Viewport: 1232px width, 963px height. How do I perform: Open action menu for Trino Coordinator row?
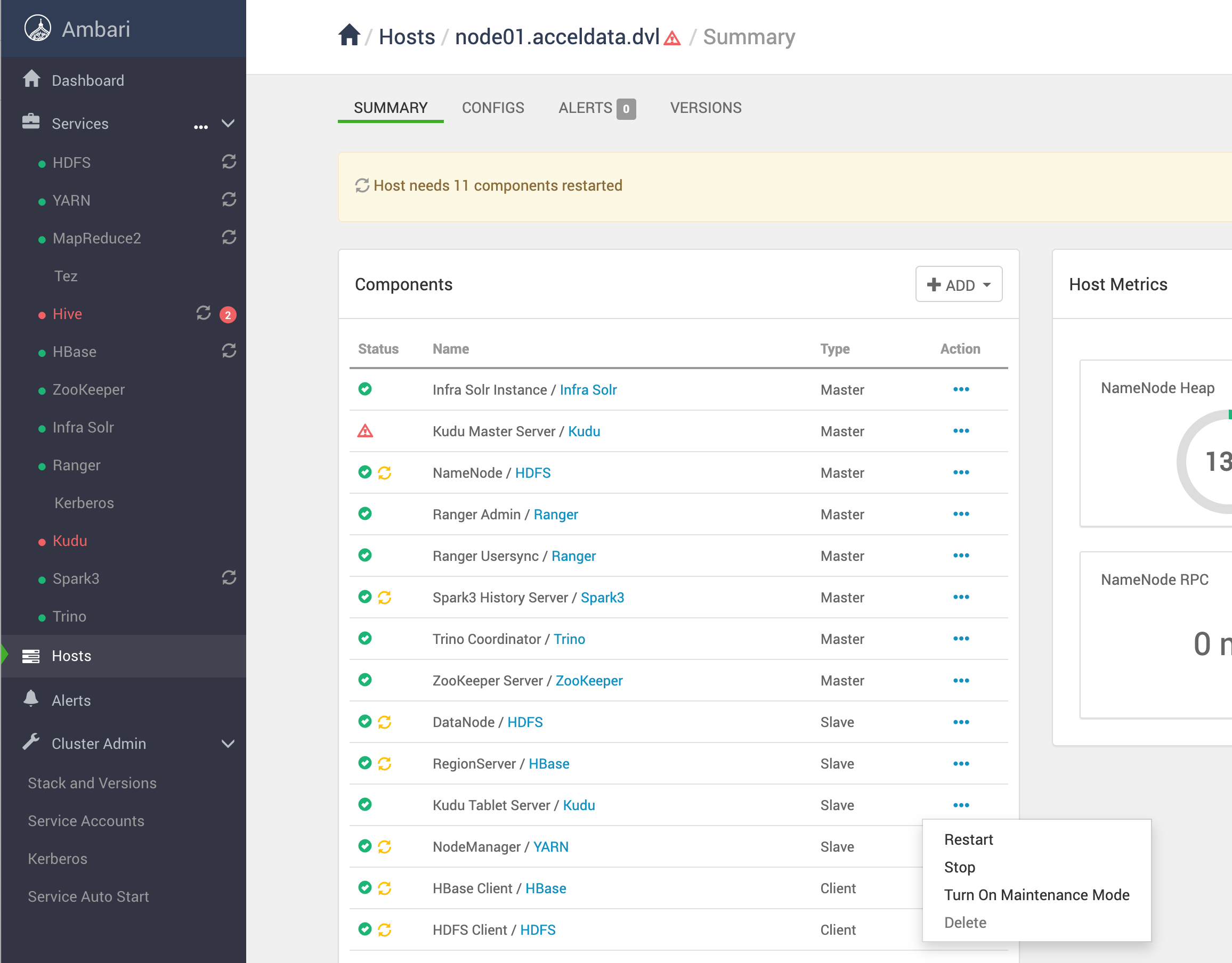pos(961,638)
